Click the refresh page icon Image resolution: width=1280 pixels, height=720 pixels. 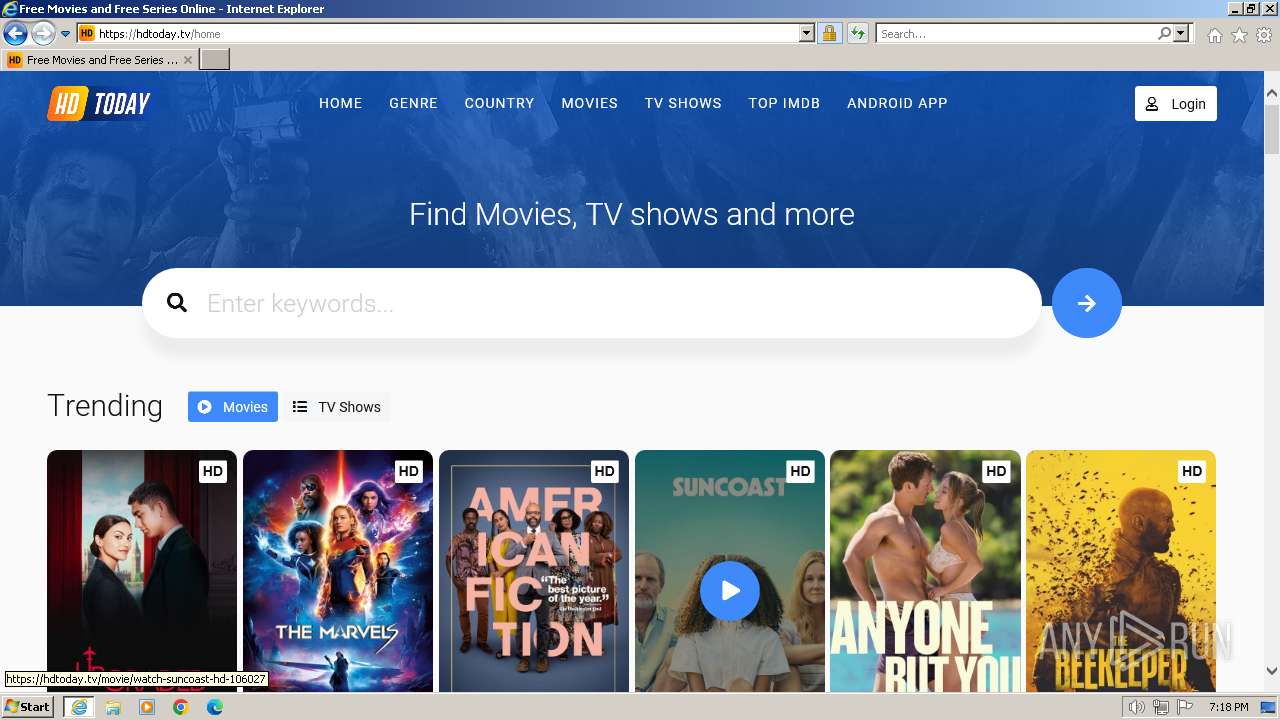click(x=857, y=34)
